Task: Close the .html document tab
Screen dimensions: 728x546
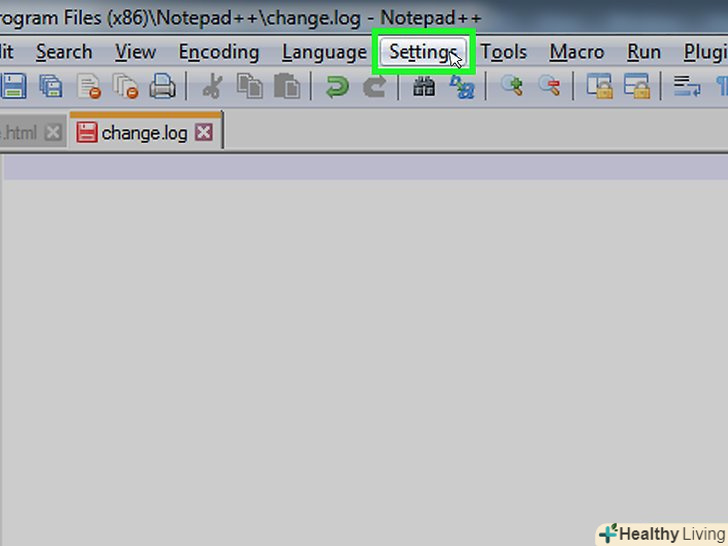Action: (x=53, y=133)
